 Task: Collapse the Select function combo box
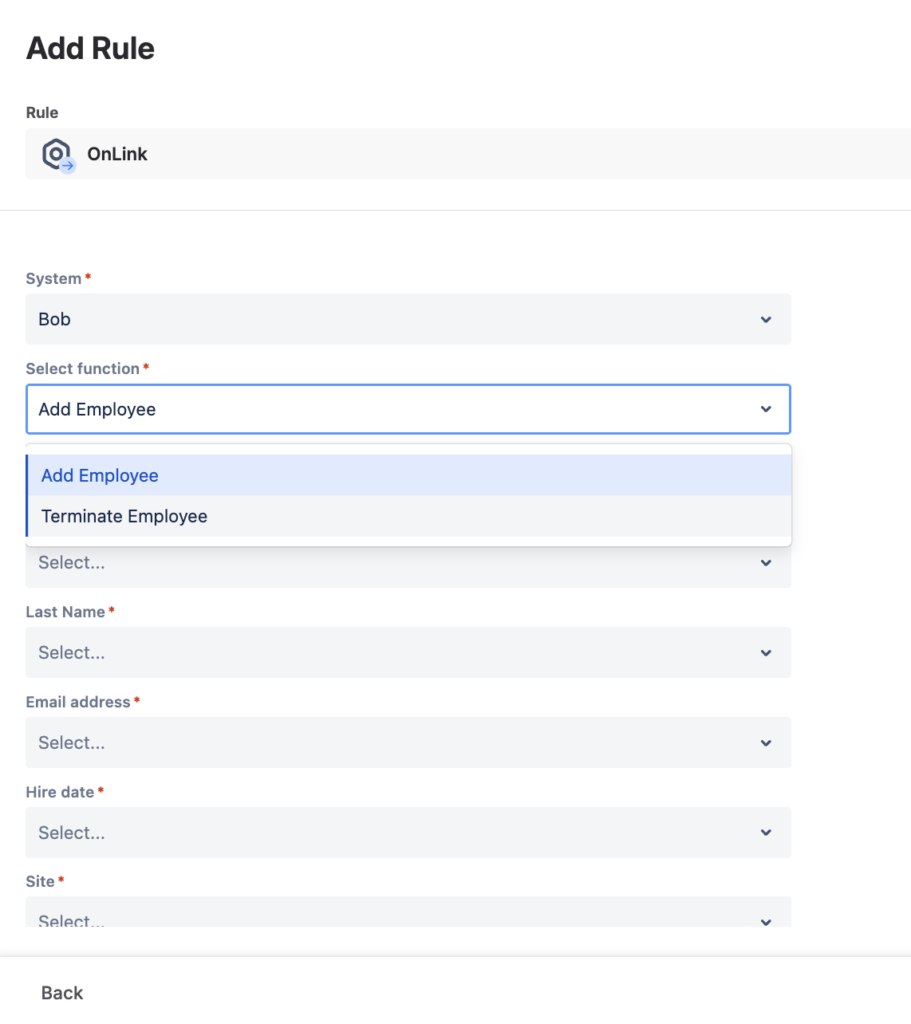click(400, 409)
